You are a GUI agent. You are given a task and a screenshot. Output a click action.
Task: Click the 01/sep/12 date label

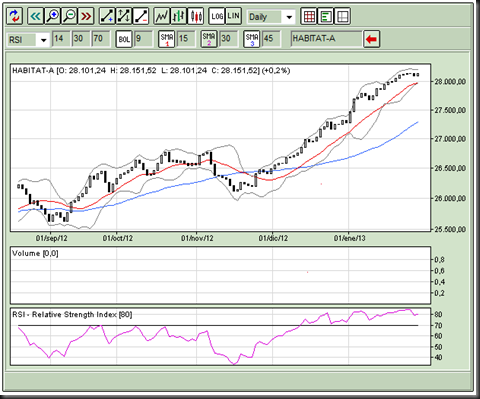pyautogui.click(x=52, y=238)
